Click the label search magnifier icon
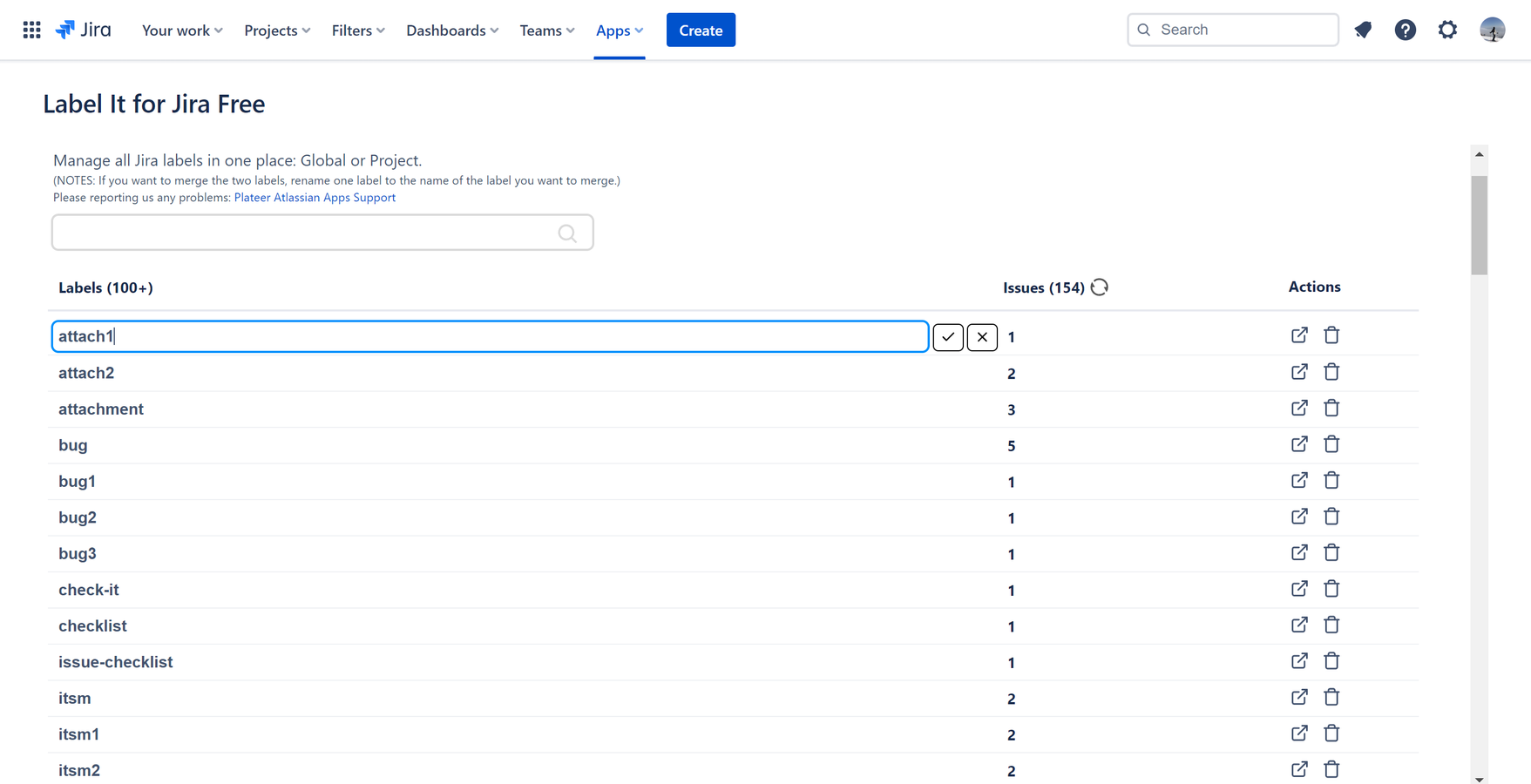The image size is (1531, 784). coord(567,233)
